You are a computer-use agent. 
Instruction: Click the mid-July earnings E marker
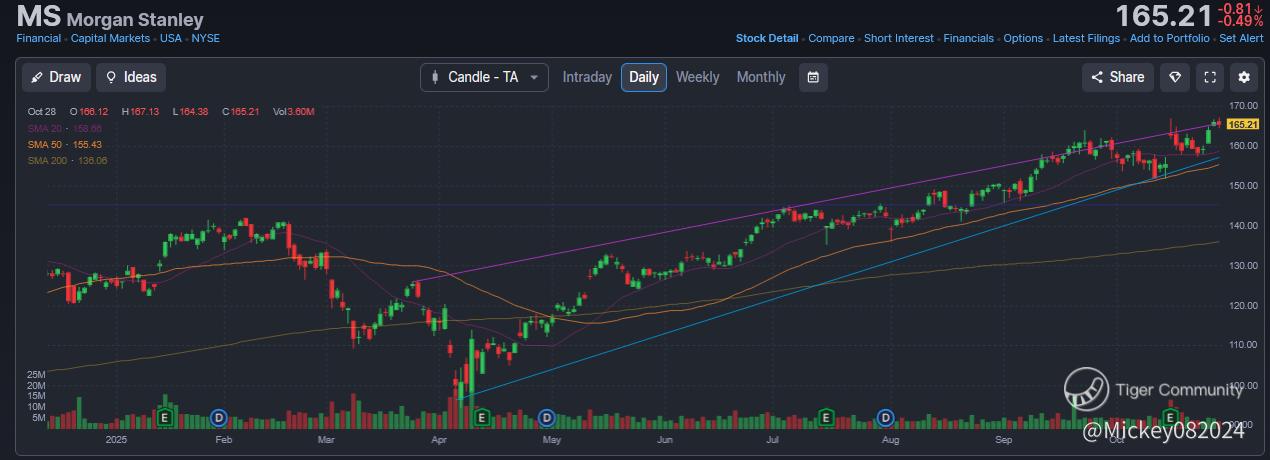pos(827,416)
